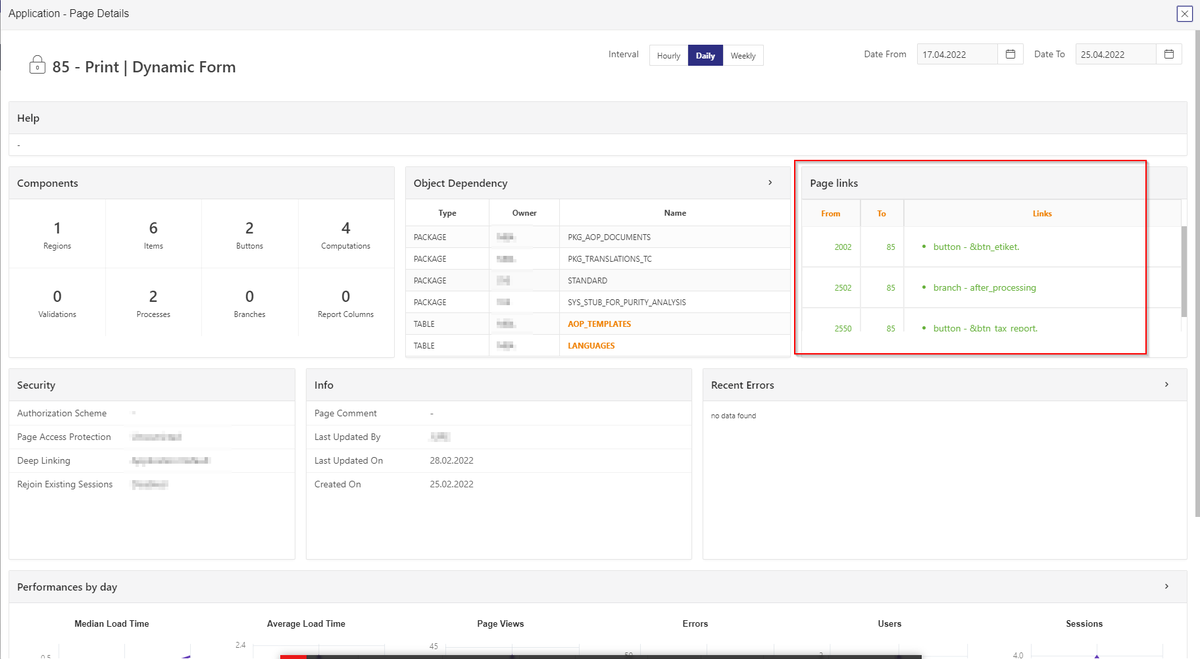
Task: Click the Page Views chart title
Action: [x=501, y=624]
